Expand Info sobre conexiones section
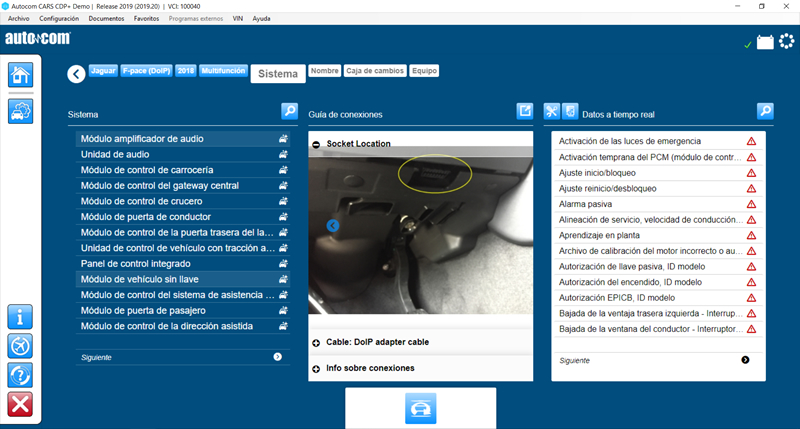The height and width of the screenshot is (429, 800). [x=316, y=369]
